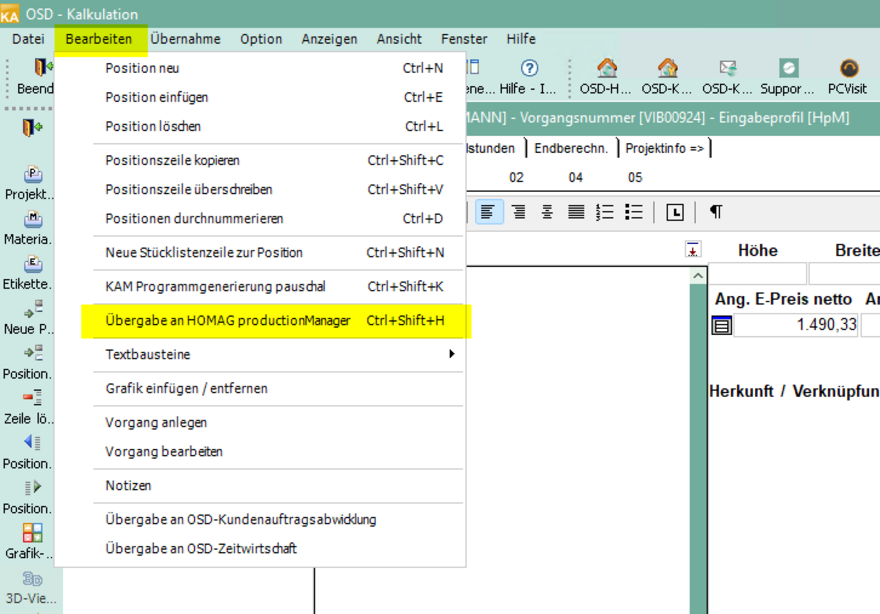880x614 pixels.
Task: Click the Zeile löschen sidebar icon
Action: pyautogui.click(x=33, y=398)
